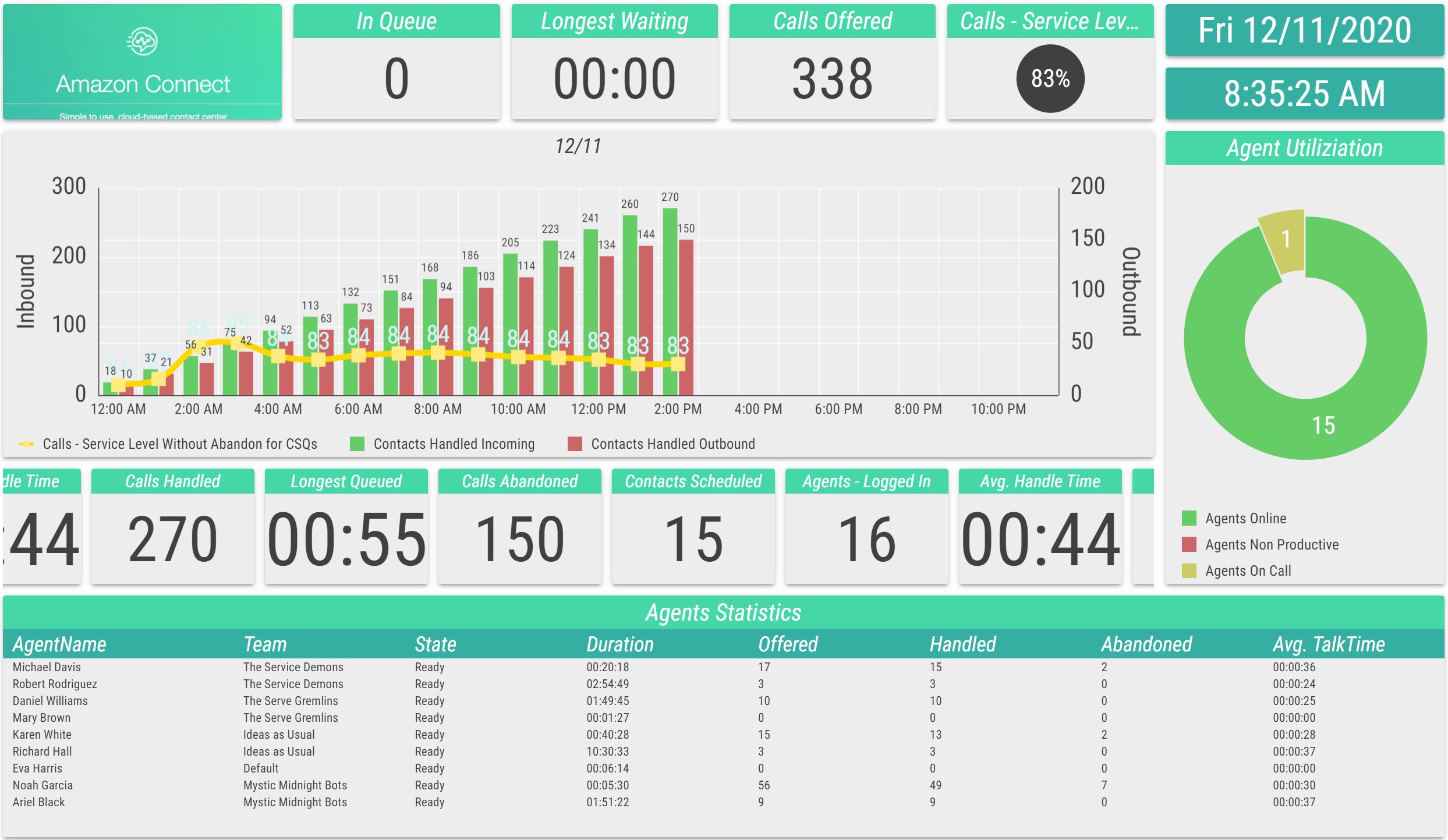Select Noah Garcia row in agents table

(43, 785)
